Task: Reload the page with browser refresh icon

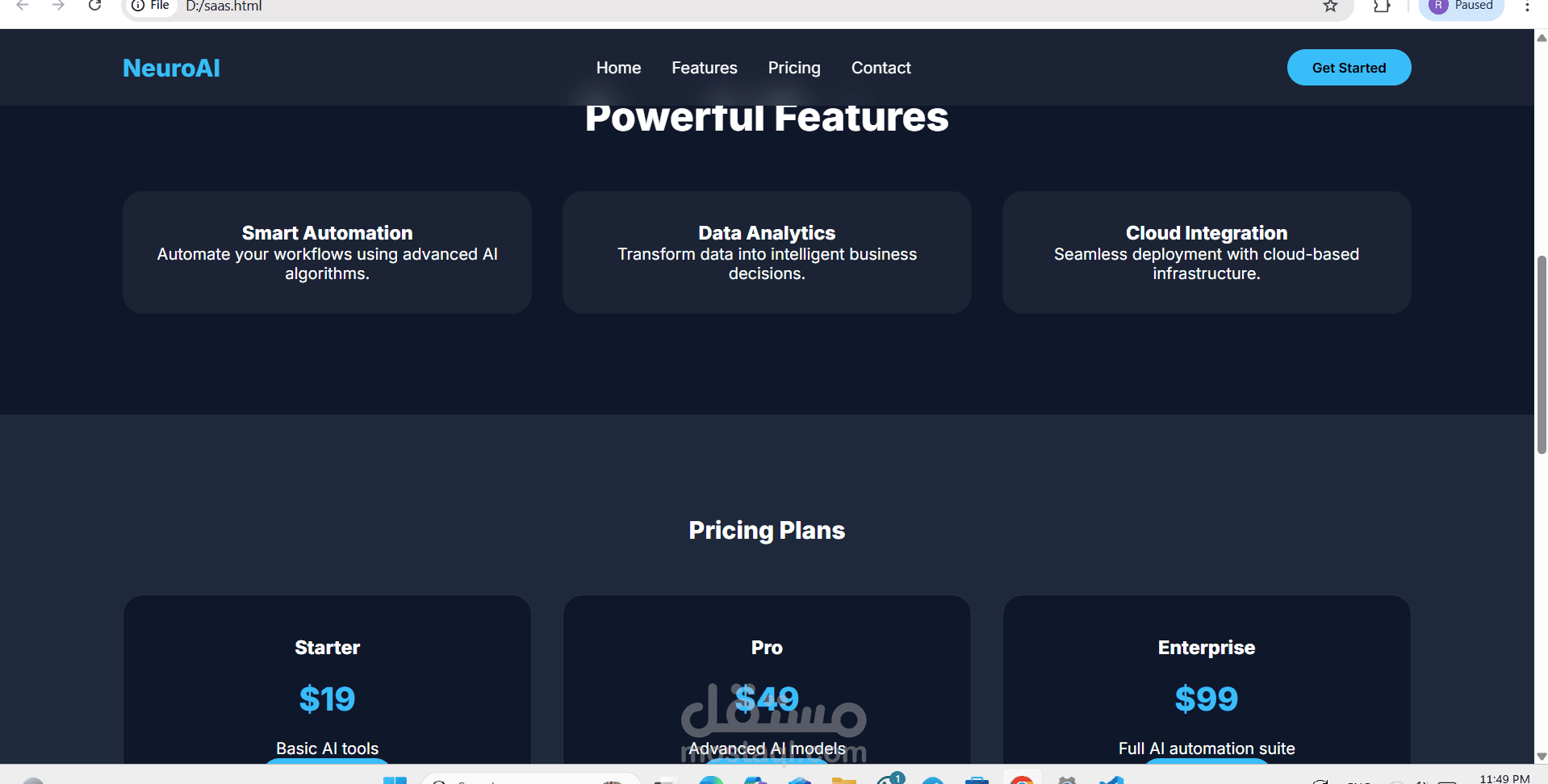Action: tap(94, 6)
